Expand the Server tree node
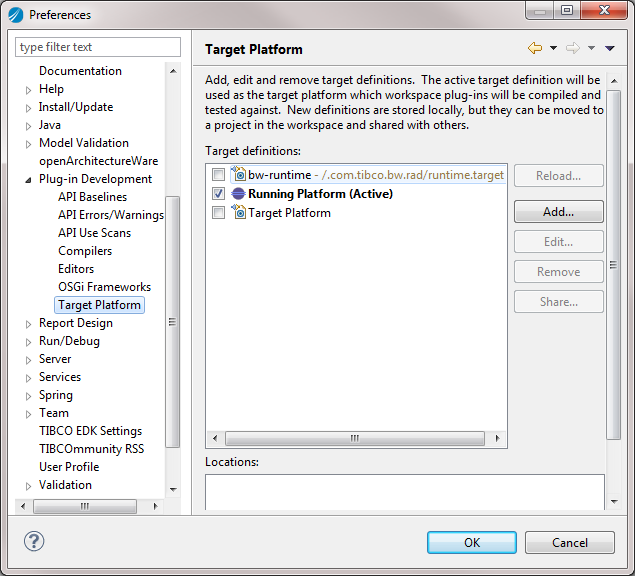635x576 pixels. [28, 360]
